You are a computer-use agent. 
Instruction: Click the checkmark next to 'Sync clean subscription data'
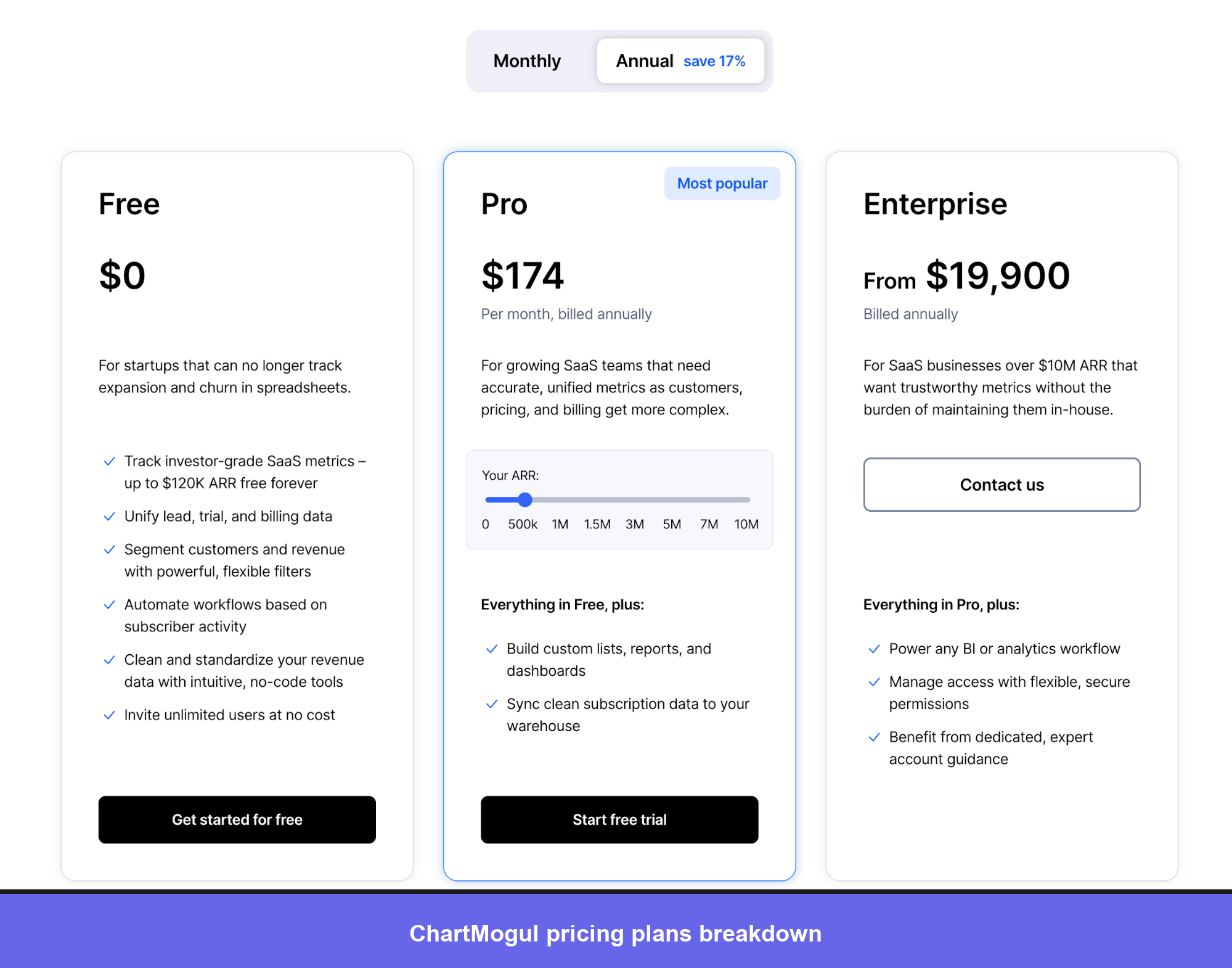(492, 704)
